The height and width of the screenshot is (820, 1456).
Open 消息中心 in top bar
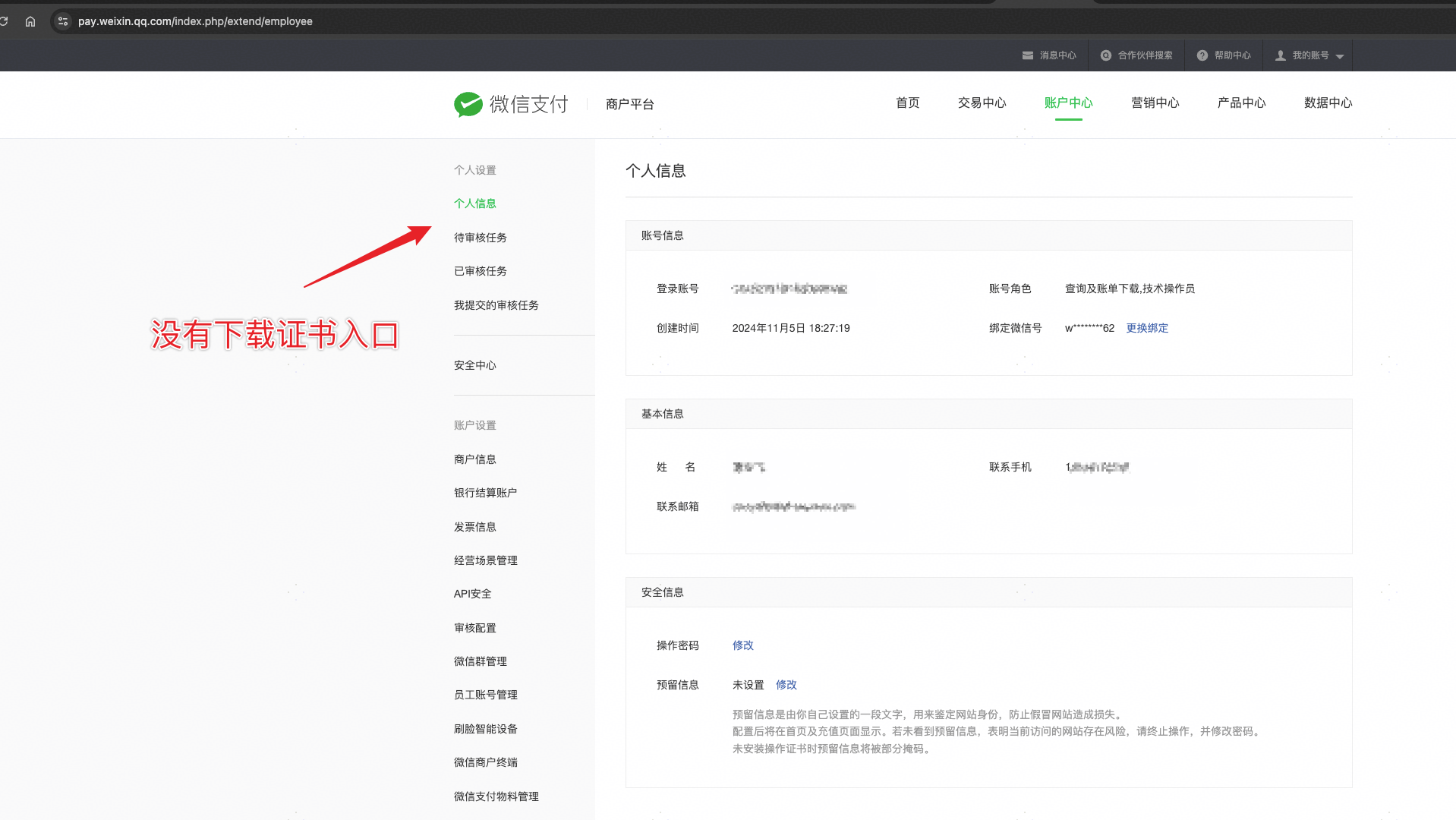coord(1058,55)
